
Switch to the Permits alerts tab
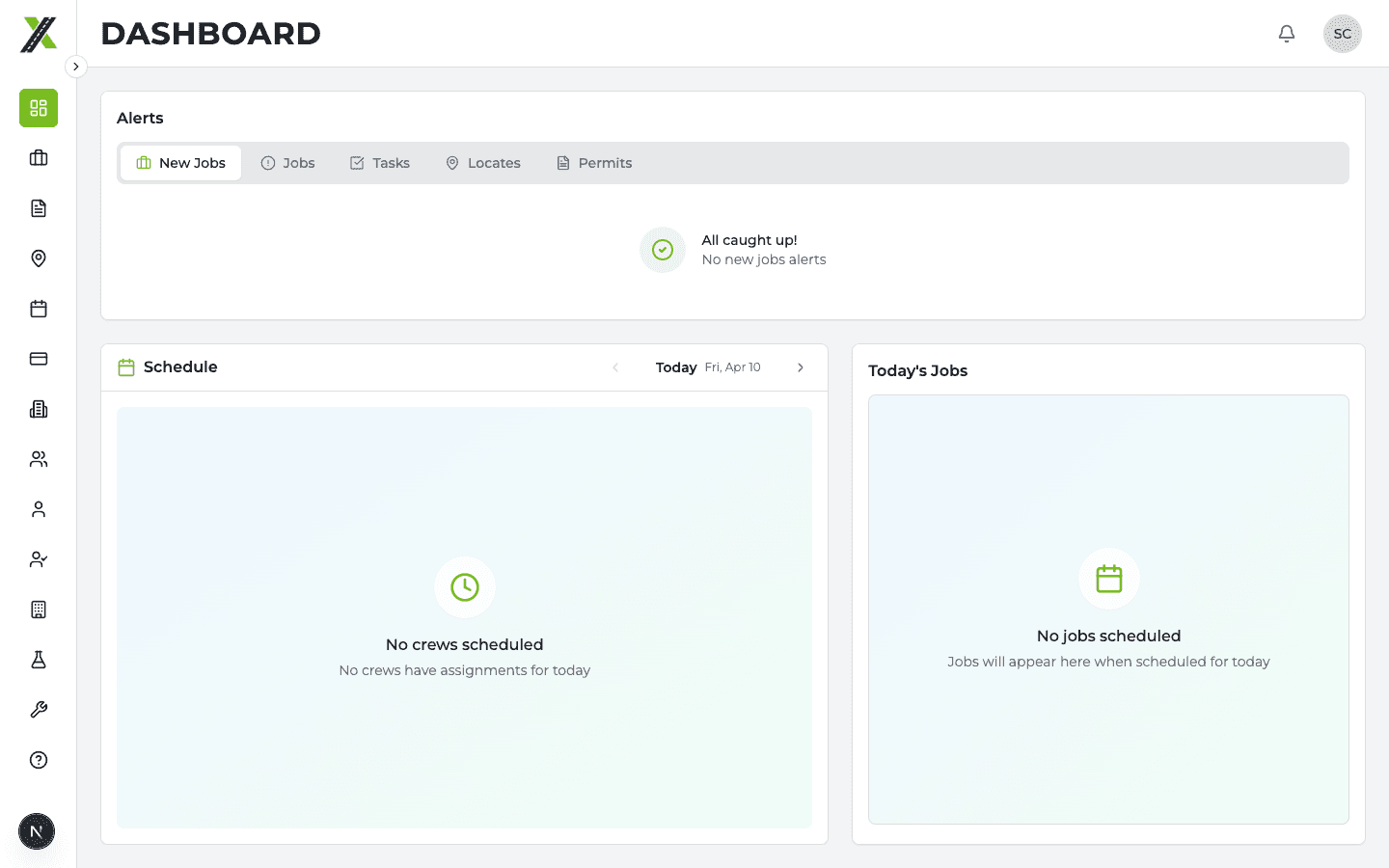pos(594,163)
